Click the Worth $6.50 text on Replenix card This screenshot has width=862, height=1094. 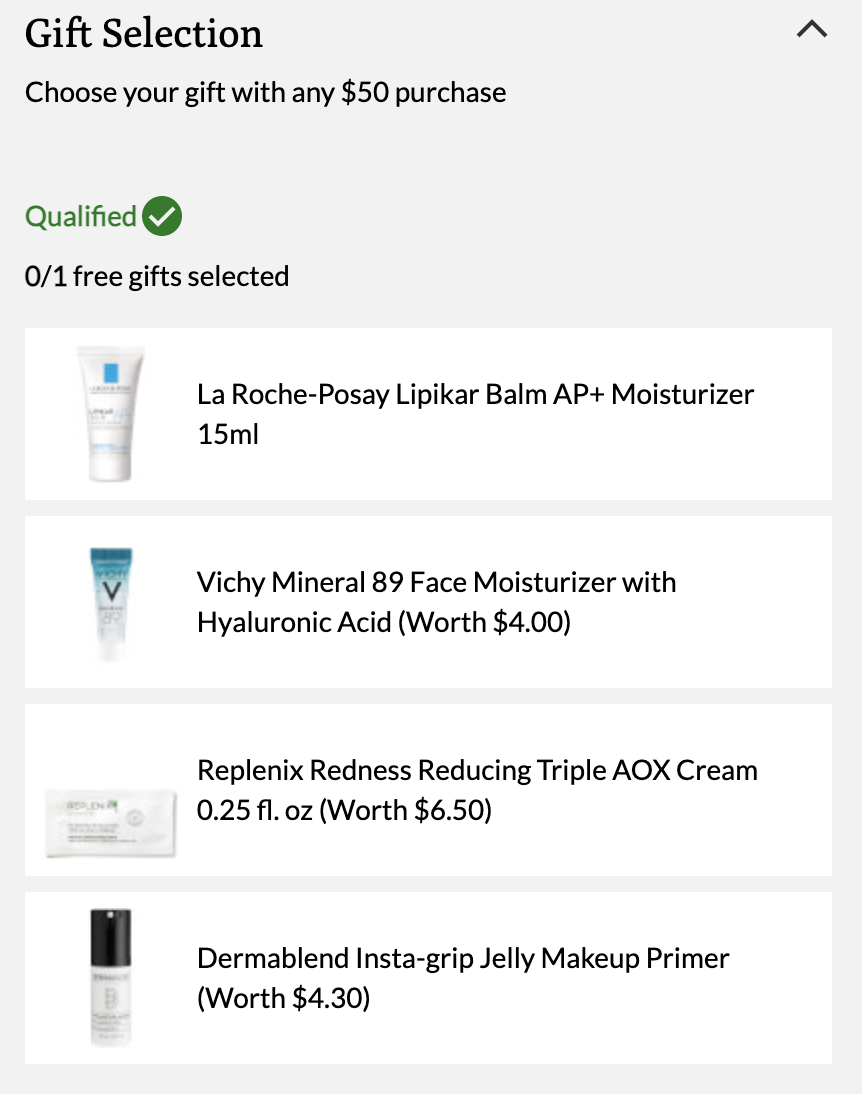(406, 810)
